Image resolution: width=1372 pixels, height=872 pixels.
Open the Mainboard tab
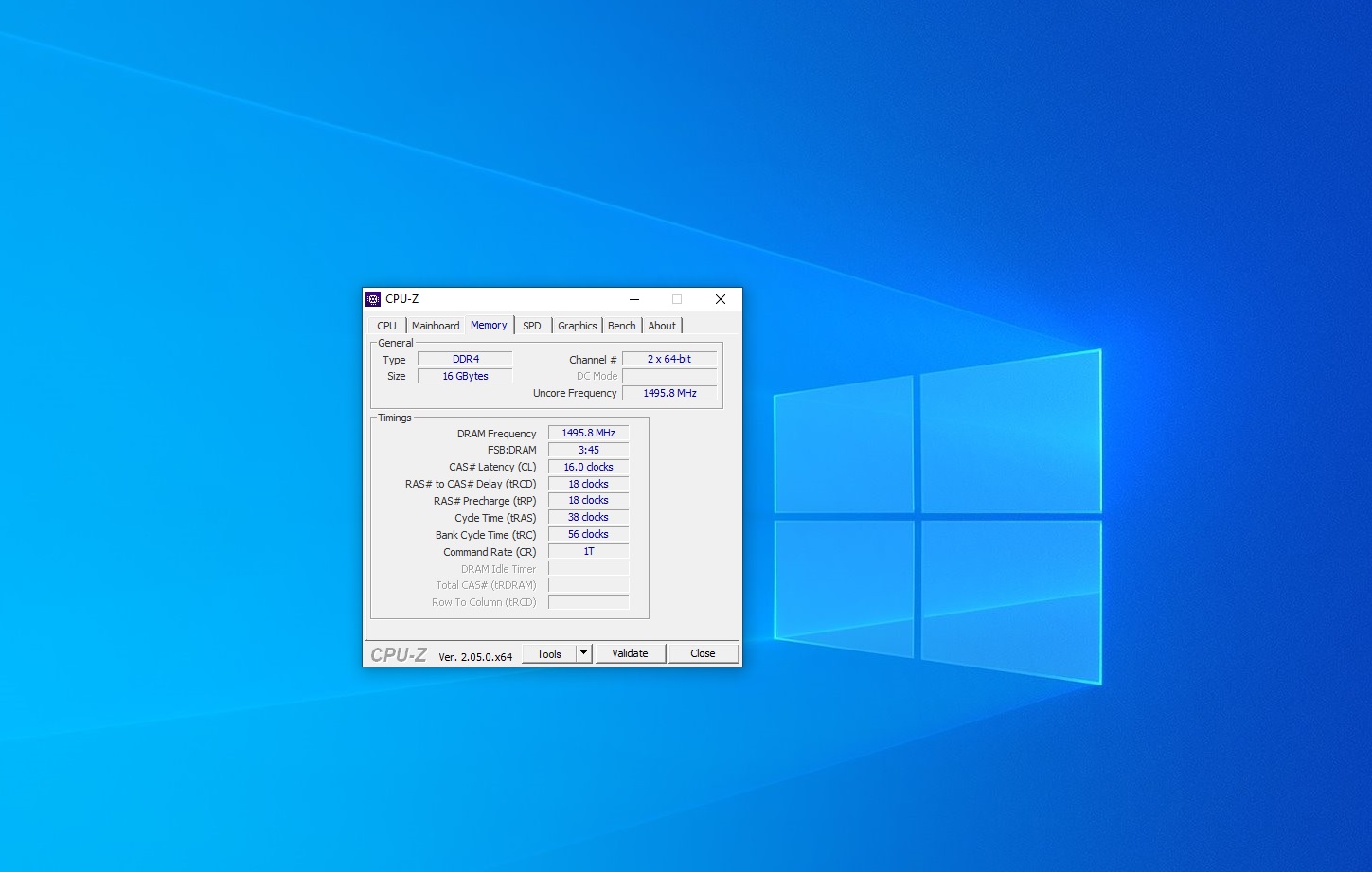click(x=436, y=326)
